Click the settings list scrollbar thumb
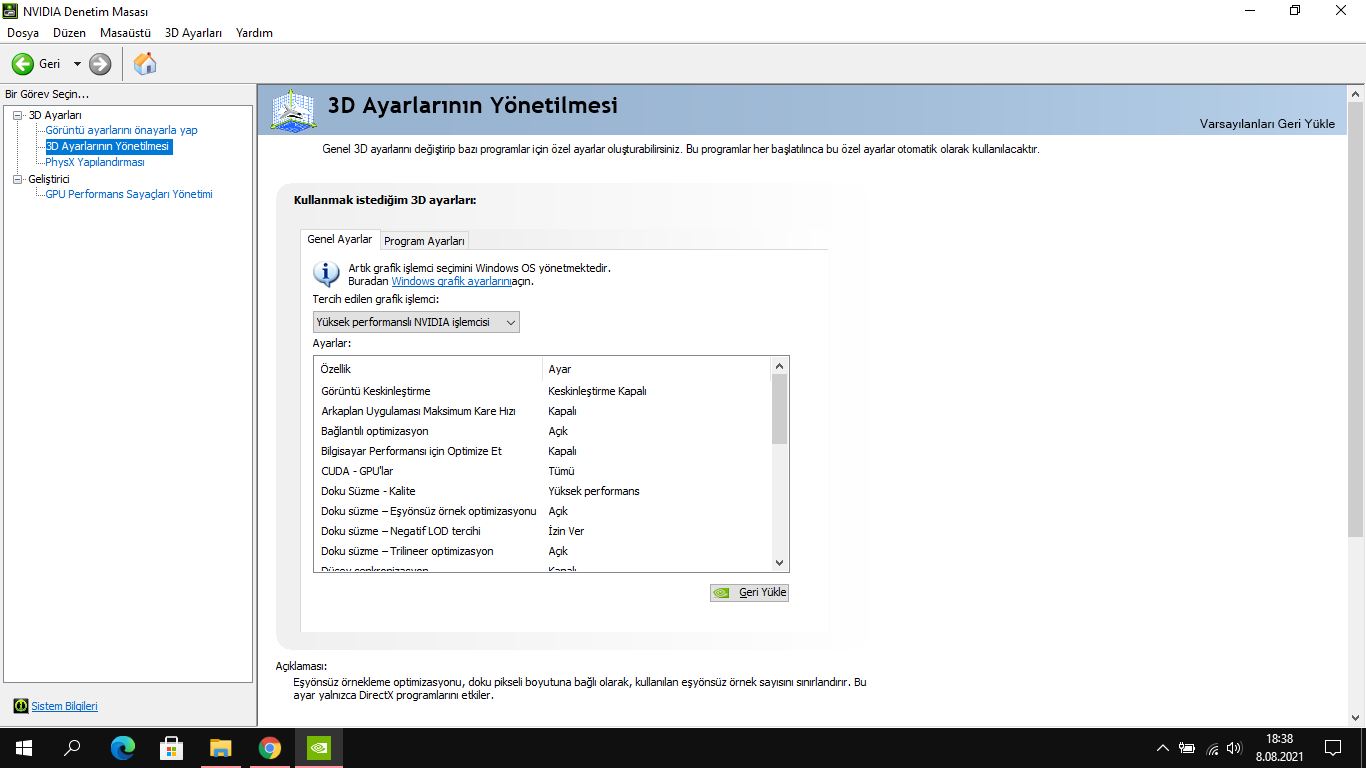1366x768 pixels. pos(780,409)
